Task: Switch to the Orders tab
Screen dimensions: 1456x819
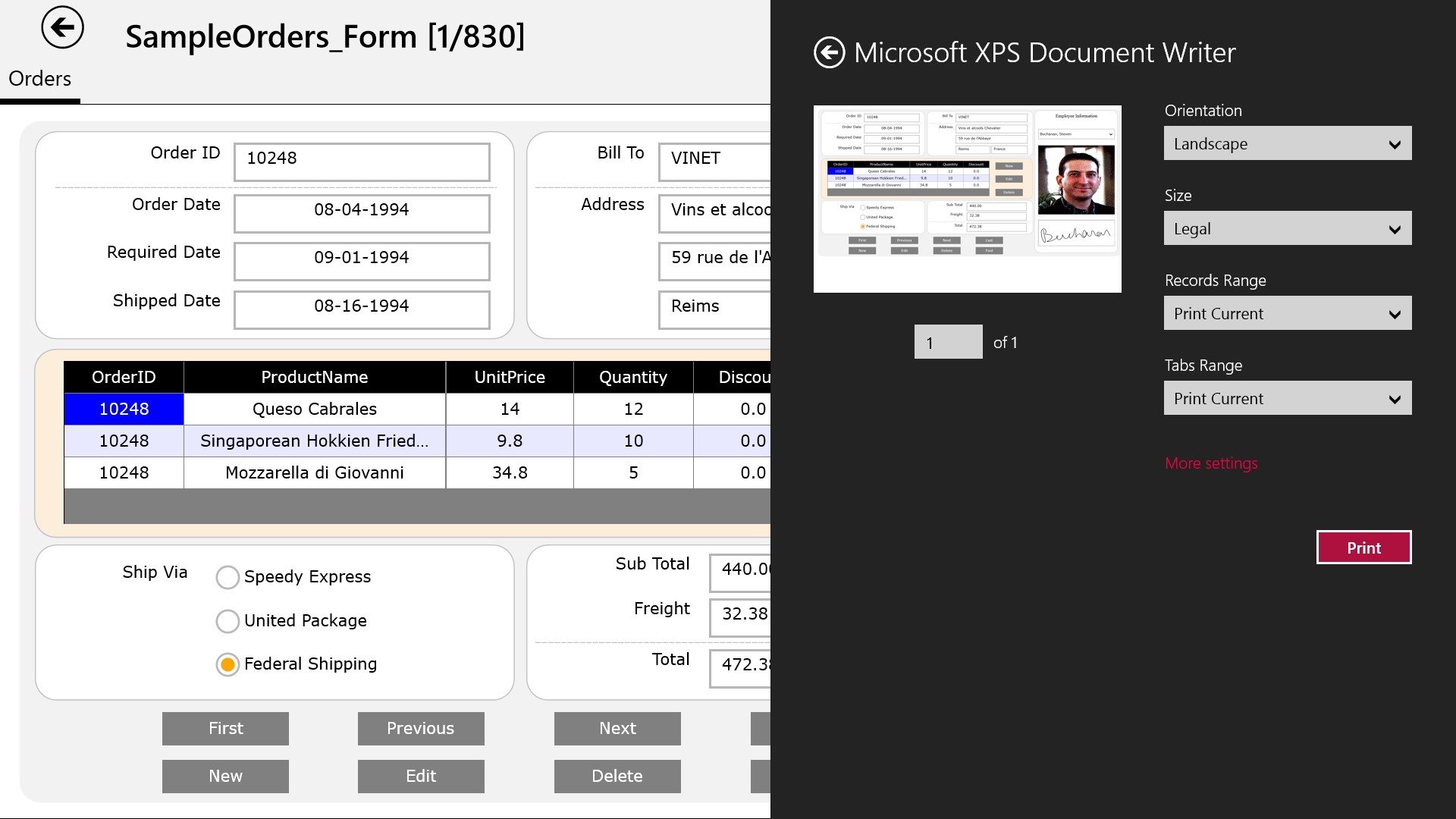Action: click(39, 79)
